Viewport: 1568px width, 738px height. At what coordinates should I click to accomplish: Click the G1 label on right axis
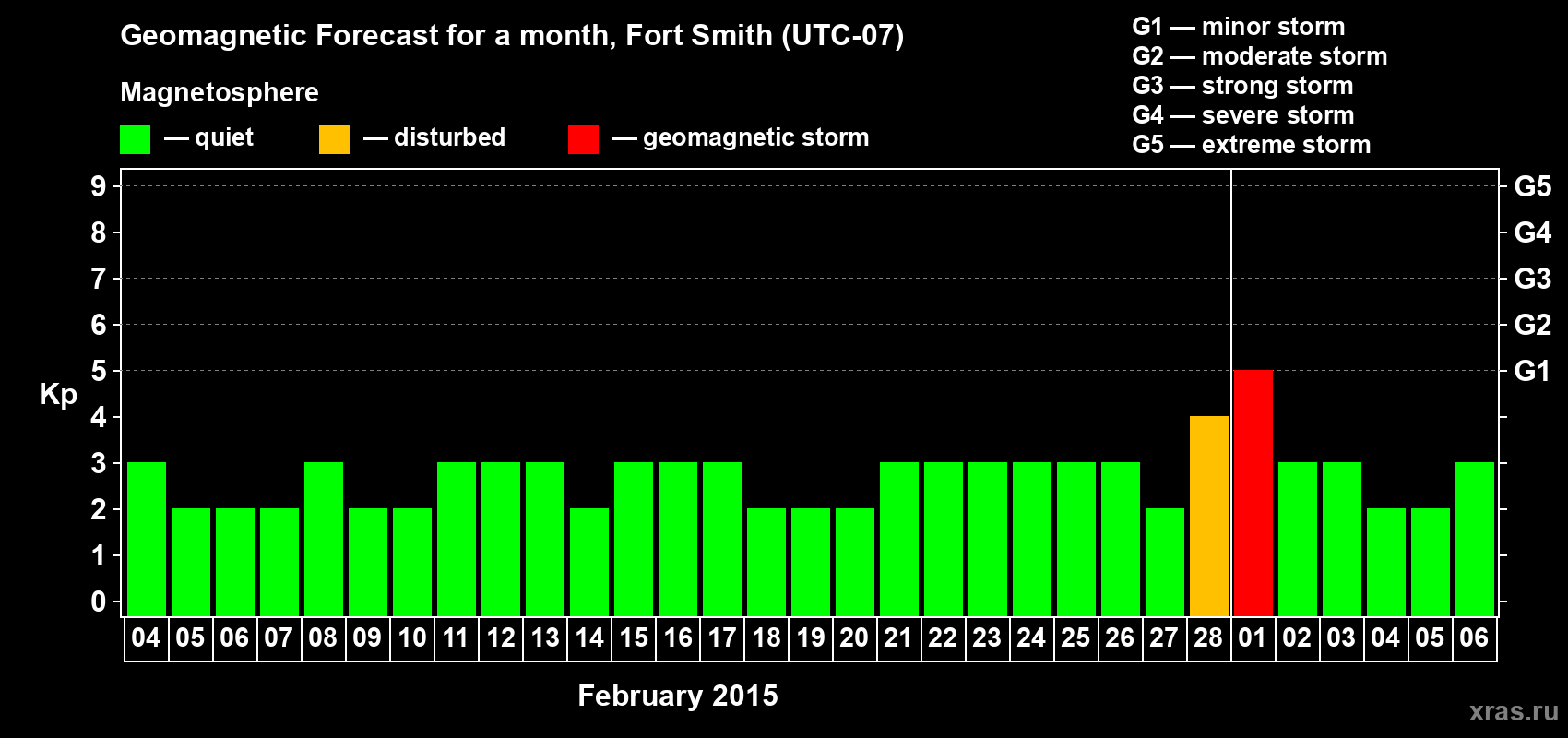(1533, 371)
